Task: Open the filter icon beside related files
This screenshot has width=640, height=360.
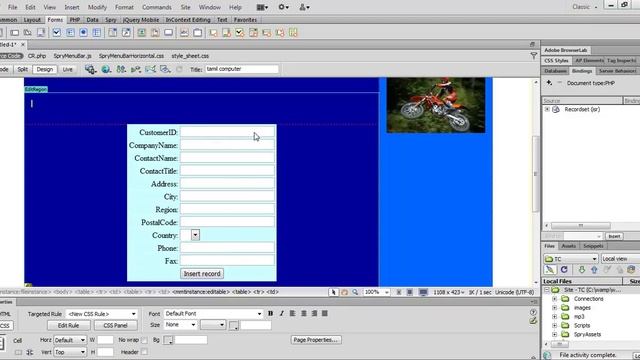Action: click(x=533, y=56)
